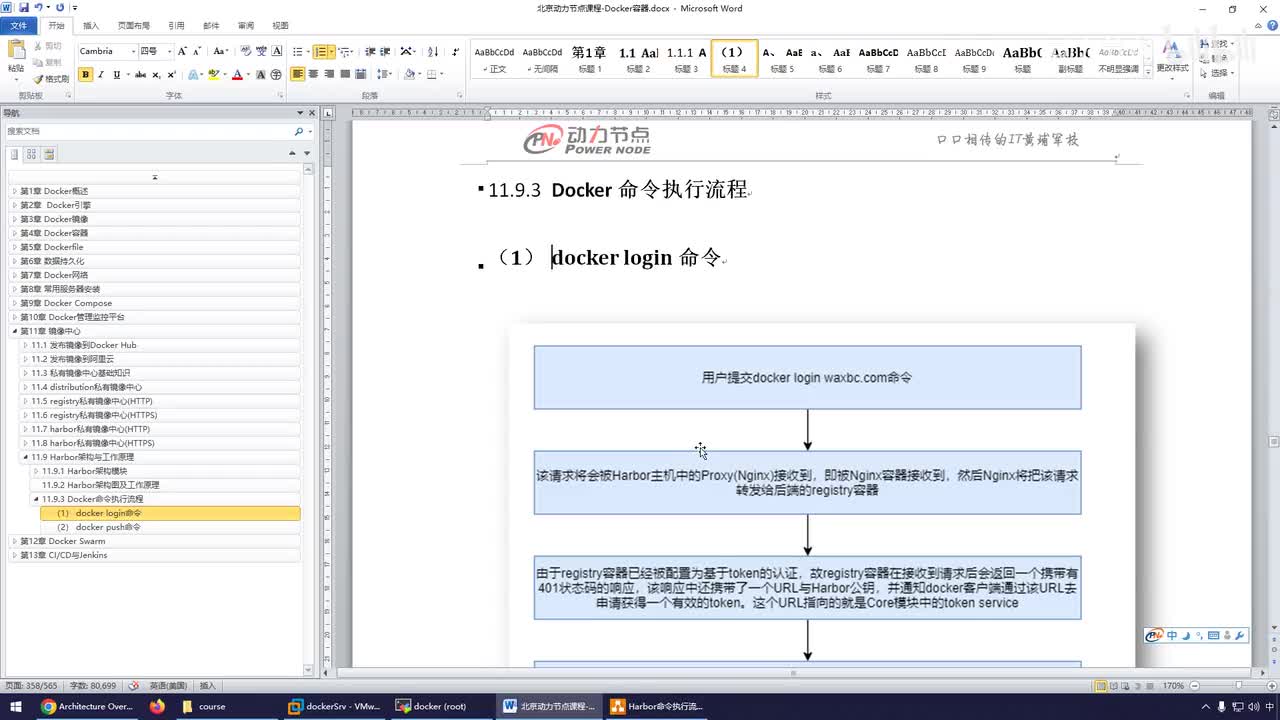
Task: Click the Clear Formatting icon
Action: [244, 51]
